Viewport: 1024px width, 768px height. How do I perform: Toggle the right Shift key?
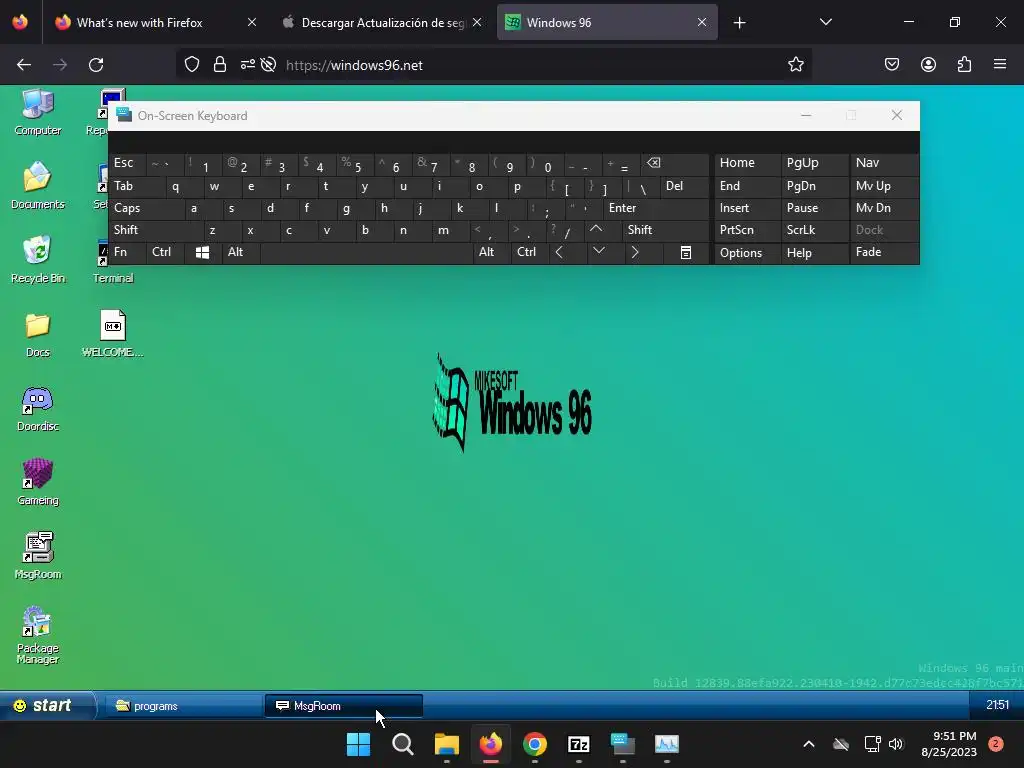point(665,230)
